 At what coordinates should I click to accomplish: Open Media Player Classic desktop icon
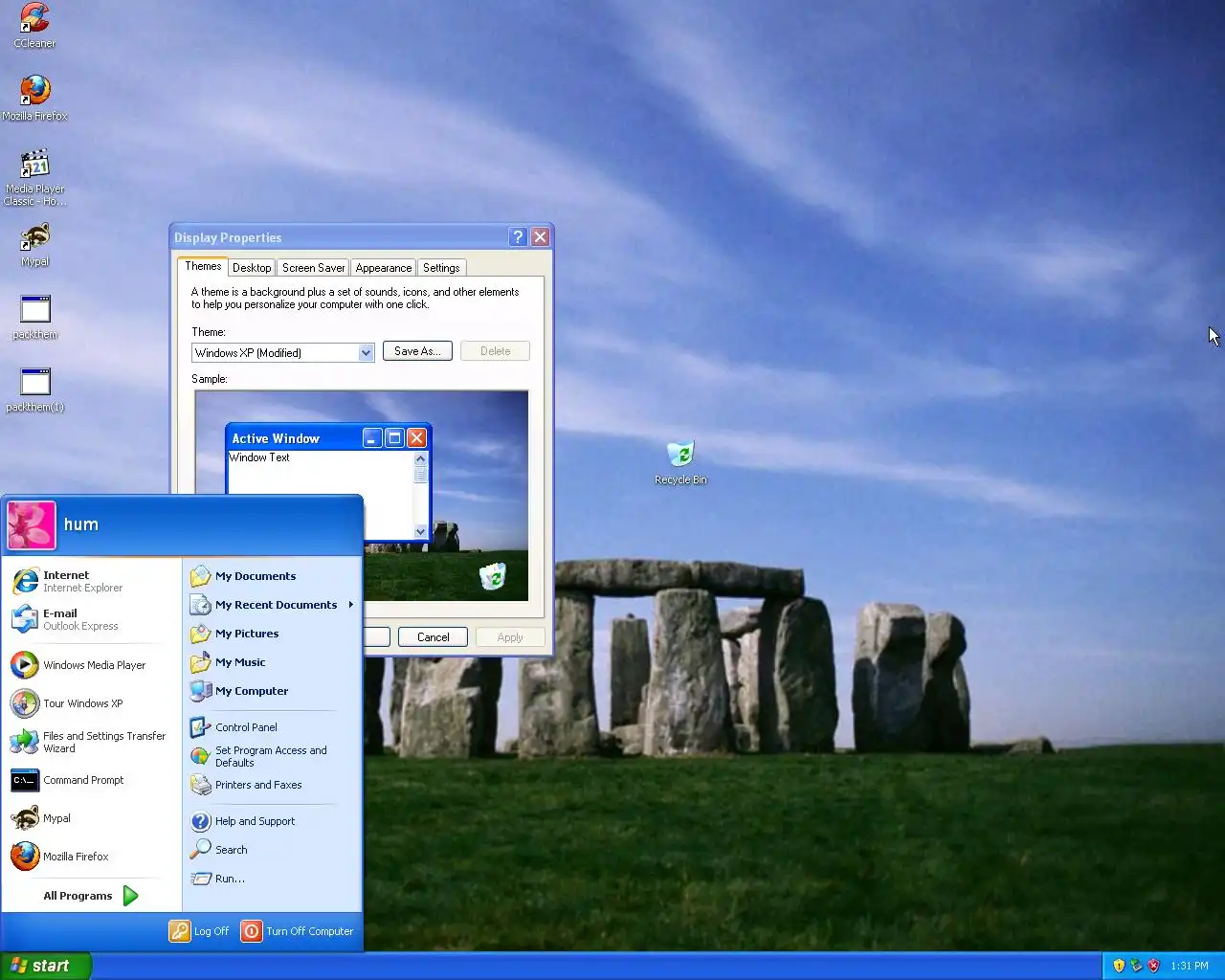point(35,177)
